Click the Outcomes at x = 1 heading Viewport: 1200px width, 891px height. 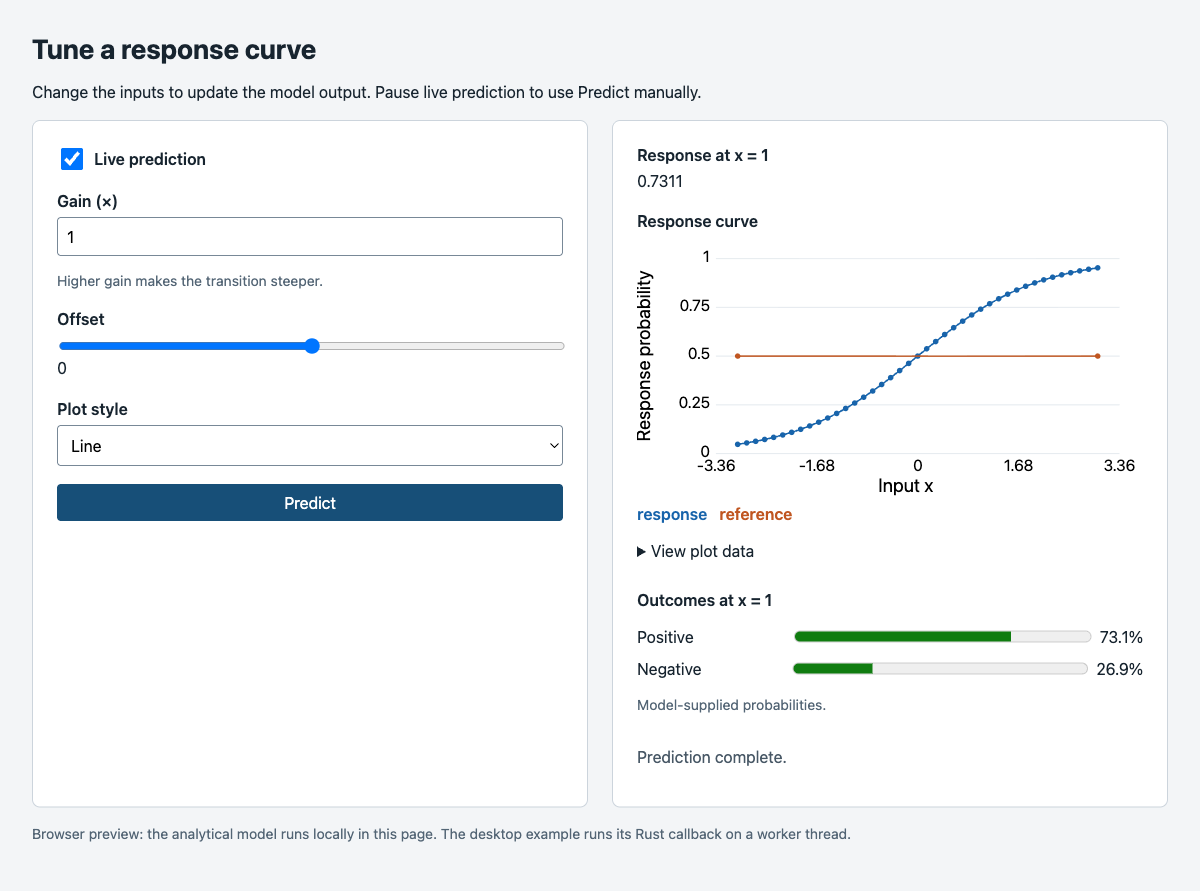pos(705,600)
